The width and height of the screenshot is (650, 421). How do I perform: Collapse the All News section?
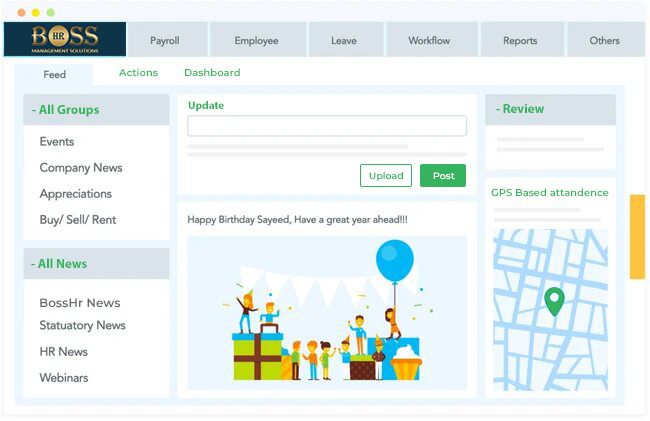coord(96,264)
